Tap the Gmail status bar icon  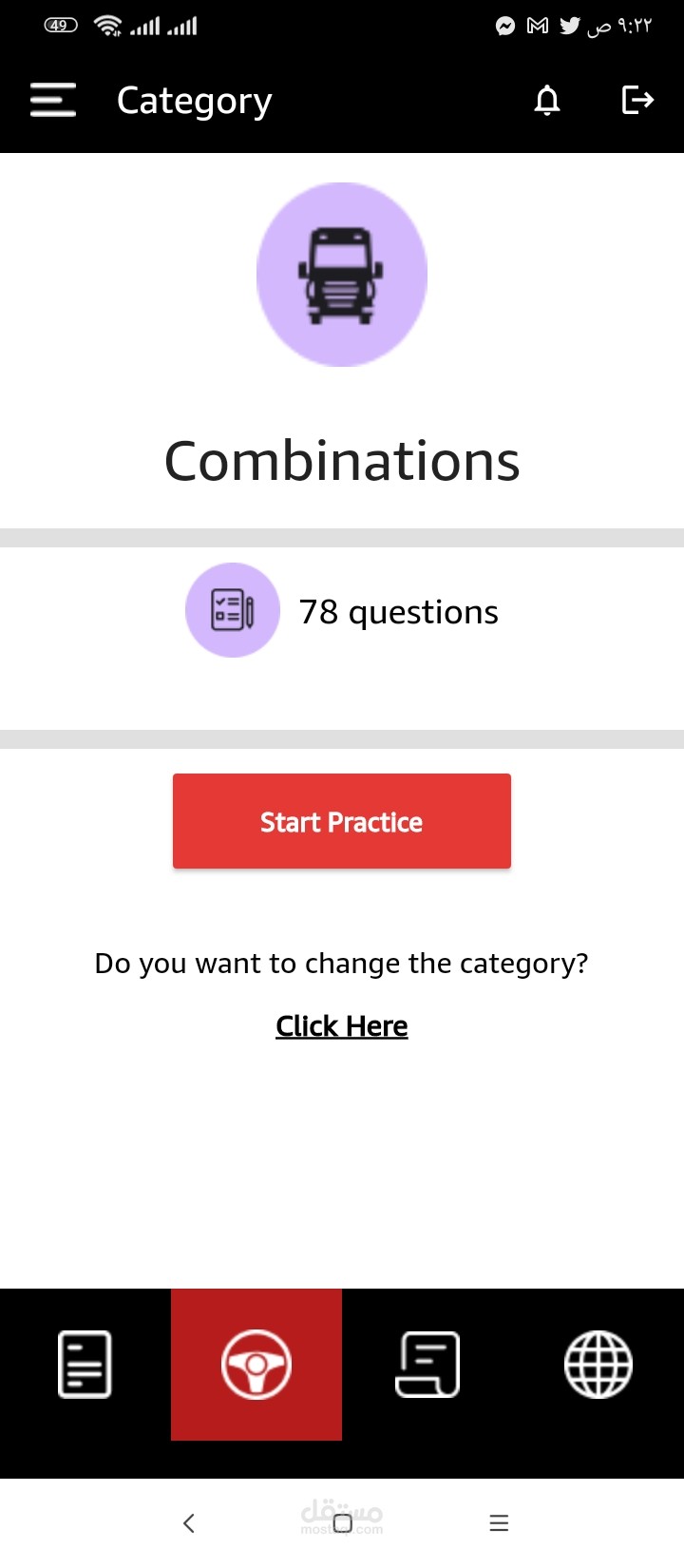coord(538,27)
